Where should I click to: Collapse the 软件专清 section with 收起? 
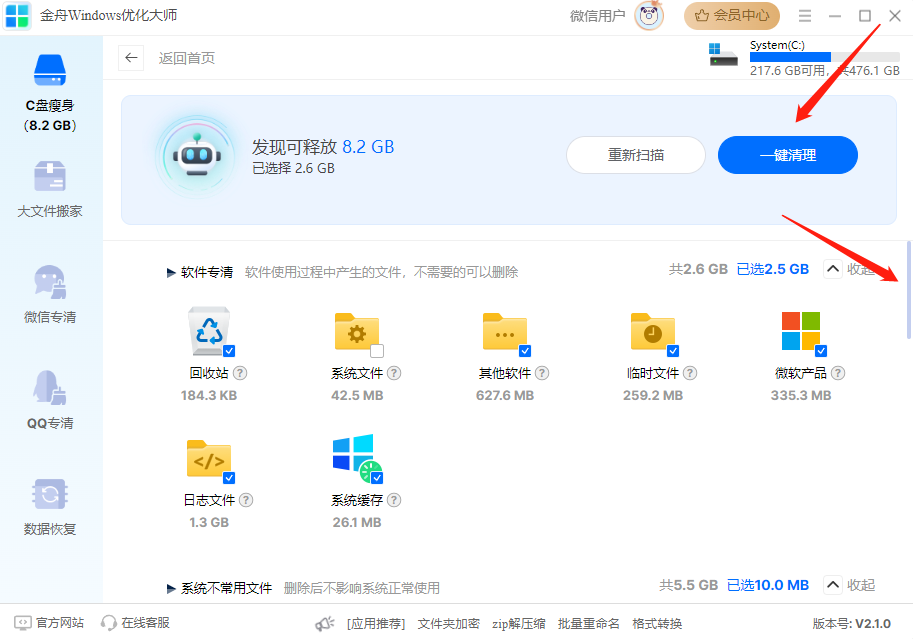(849, 269)
